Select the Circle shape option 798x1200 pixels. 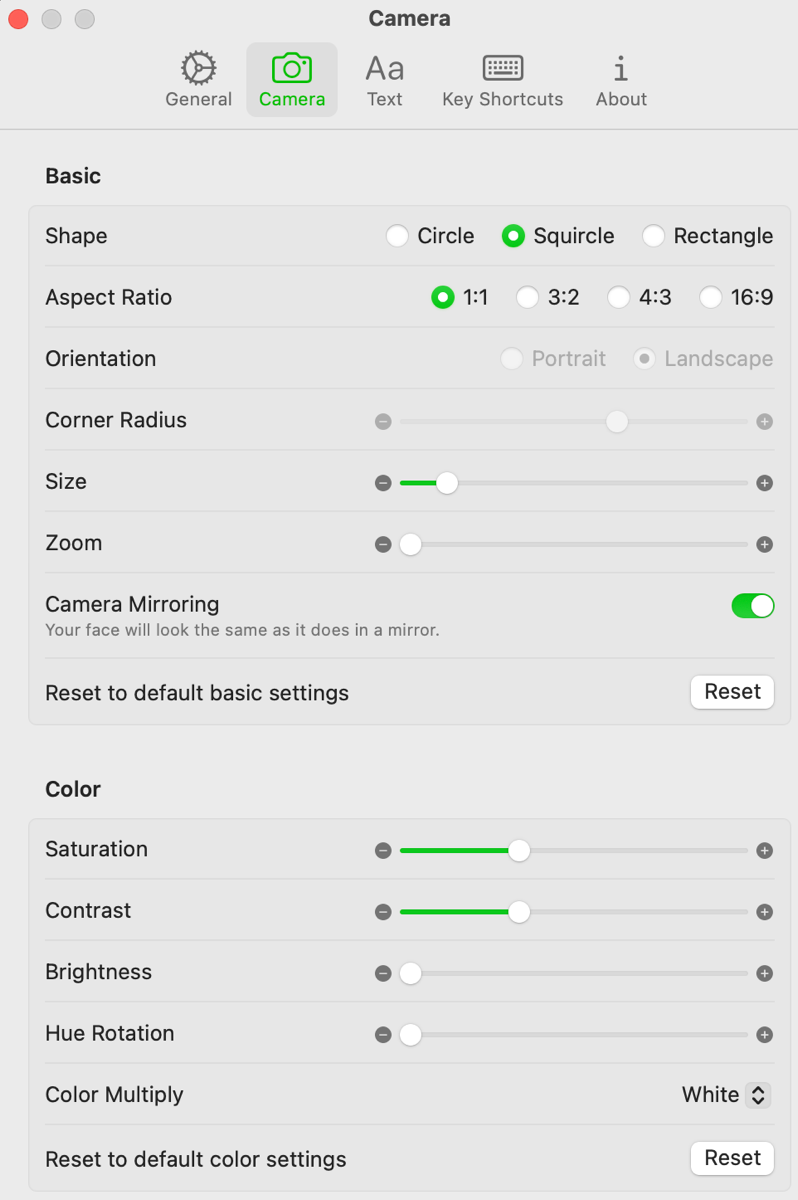pos(398,237)
